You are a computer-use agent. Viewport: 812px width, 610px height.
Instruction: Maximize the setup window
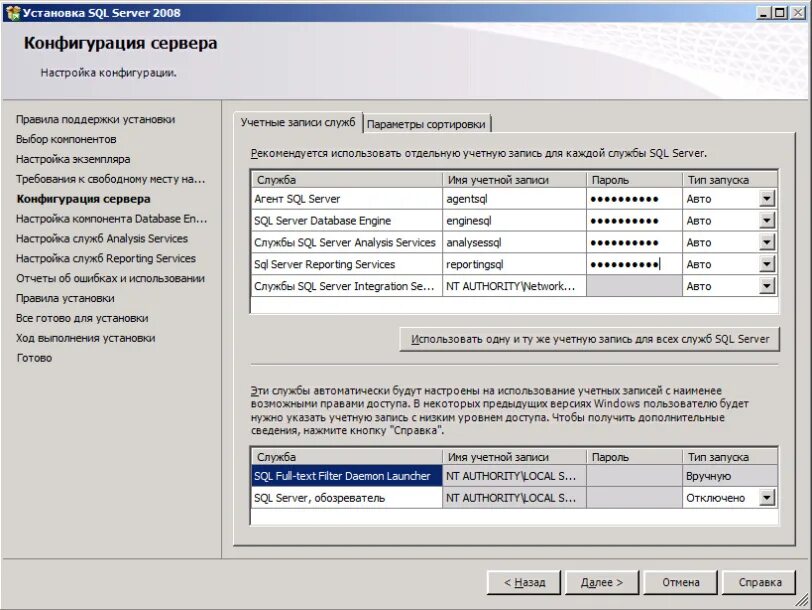779,12
